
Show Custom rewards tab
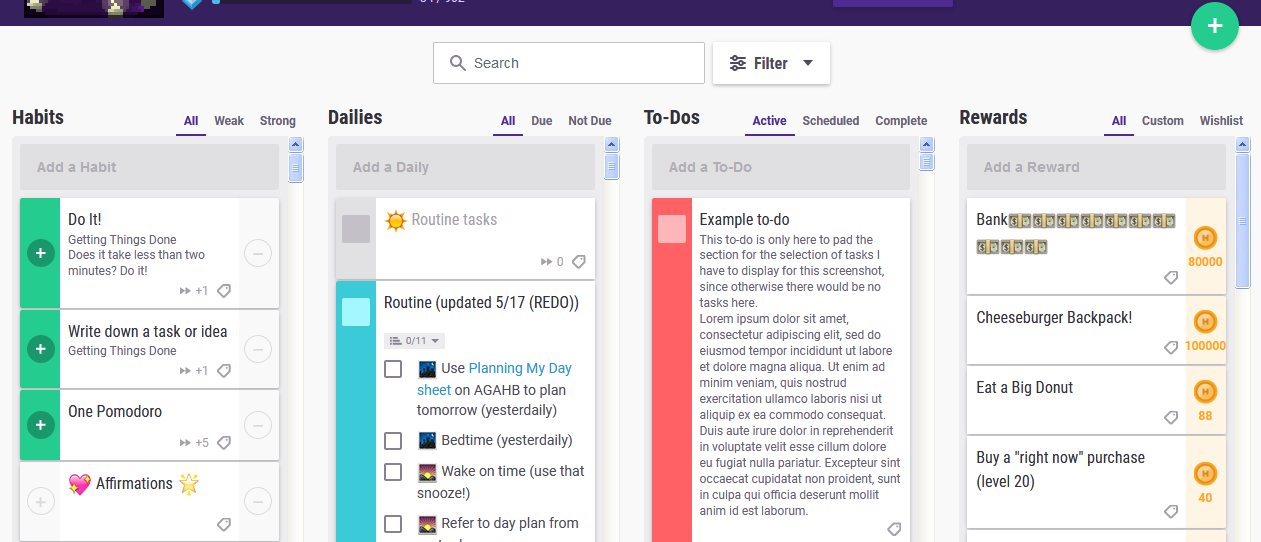tap(1163, 121)
